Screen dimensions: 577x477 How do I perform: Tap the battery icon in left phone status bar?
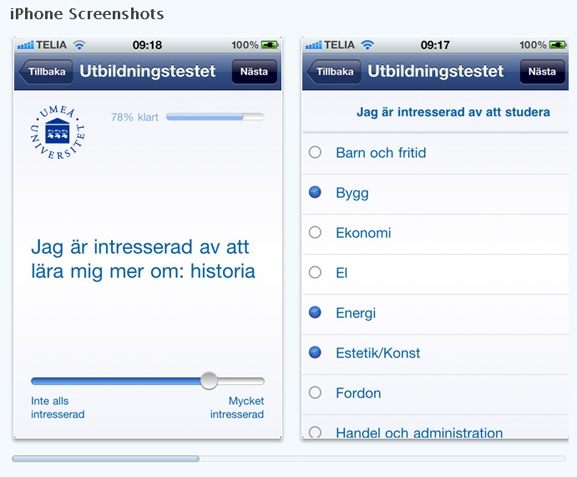(x=270, y=45)
